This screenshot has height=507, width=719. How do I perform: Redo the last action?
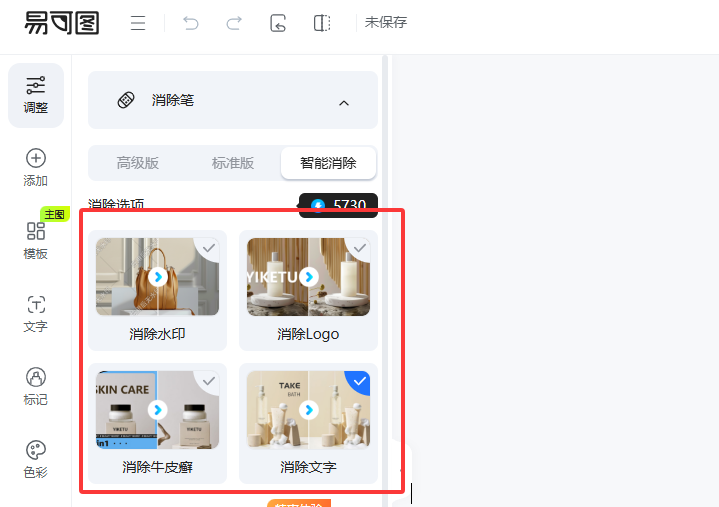point(234,23)
